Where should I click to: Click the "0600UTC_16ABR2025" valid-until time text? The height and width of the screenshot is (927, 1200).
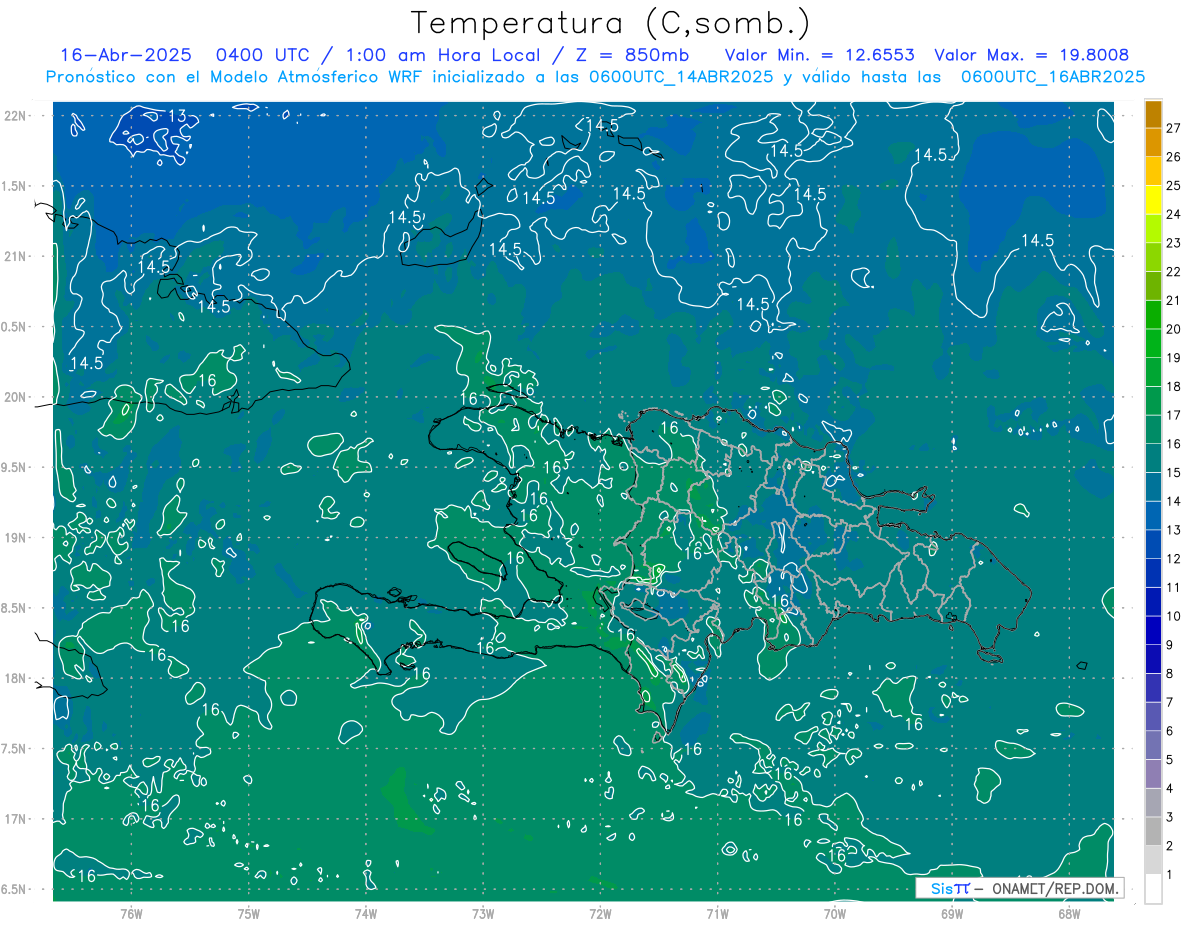[x=1052, y=77]
